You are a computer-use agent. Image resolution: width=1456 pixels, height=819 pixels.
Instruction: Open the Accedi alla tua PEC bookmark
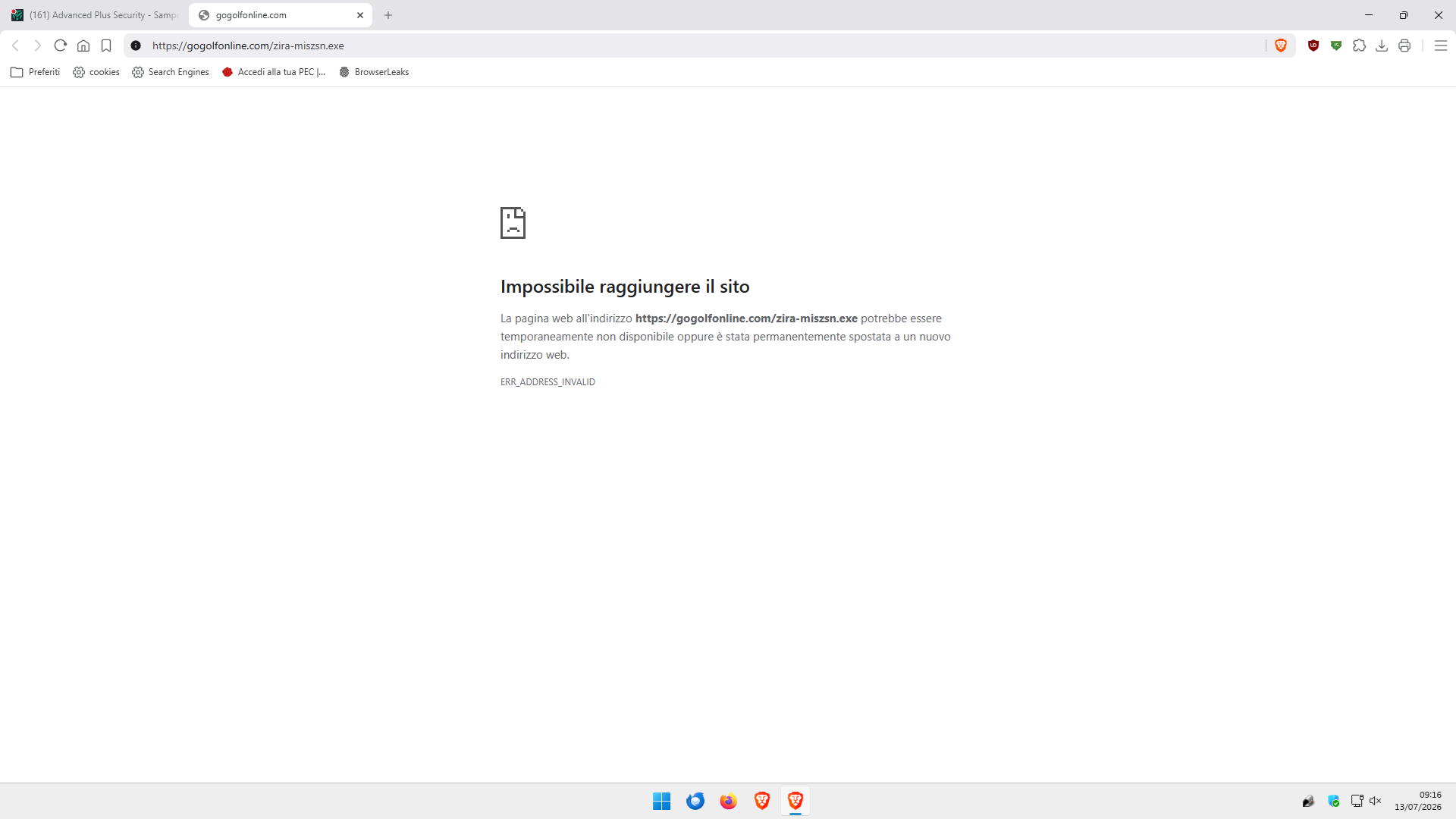pyautogui.click(x=274, y=72)
